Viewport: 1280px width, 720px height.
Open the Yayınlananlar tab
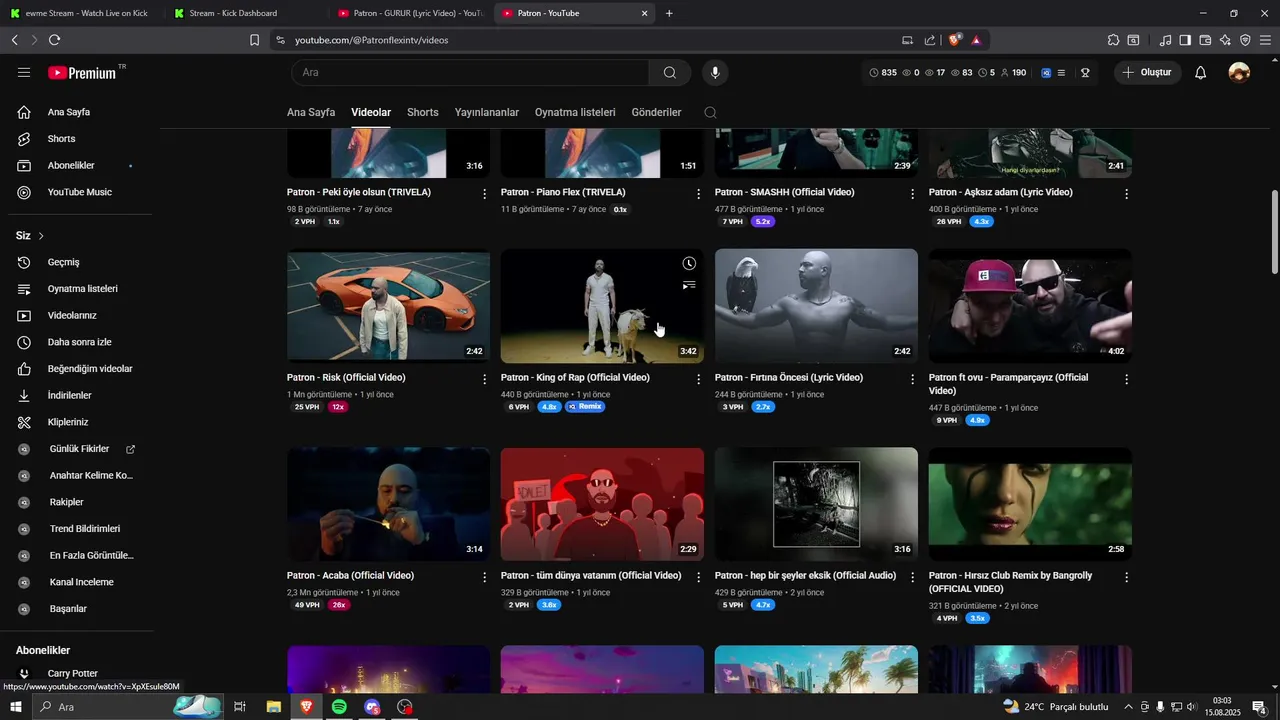coord(487,113)
